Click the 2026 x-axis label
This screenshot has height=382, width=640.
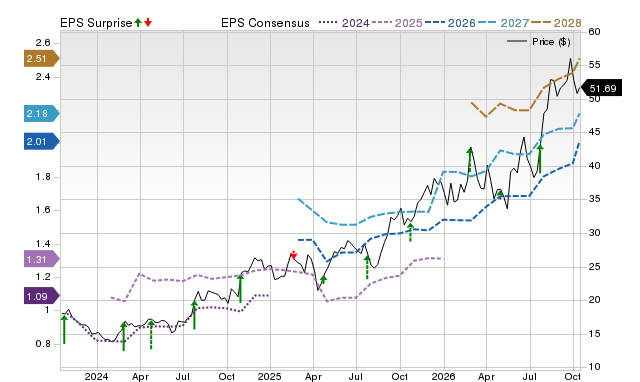[x=443, y=376]
